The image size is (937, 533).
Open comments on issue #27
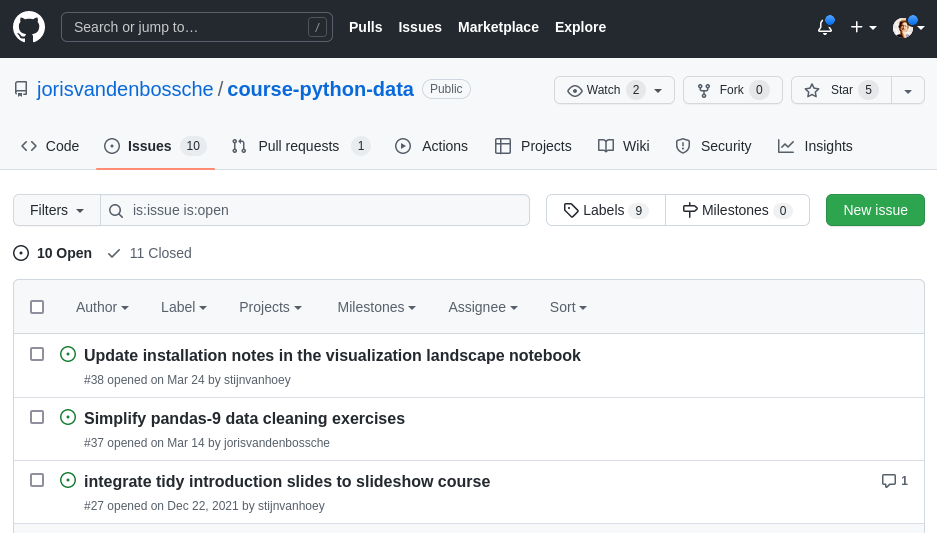894,481
